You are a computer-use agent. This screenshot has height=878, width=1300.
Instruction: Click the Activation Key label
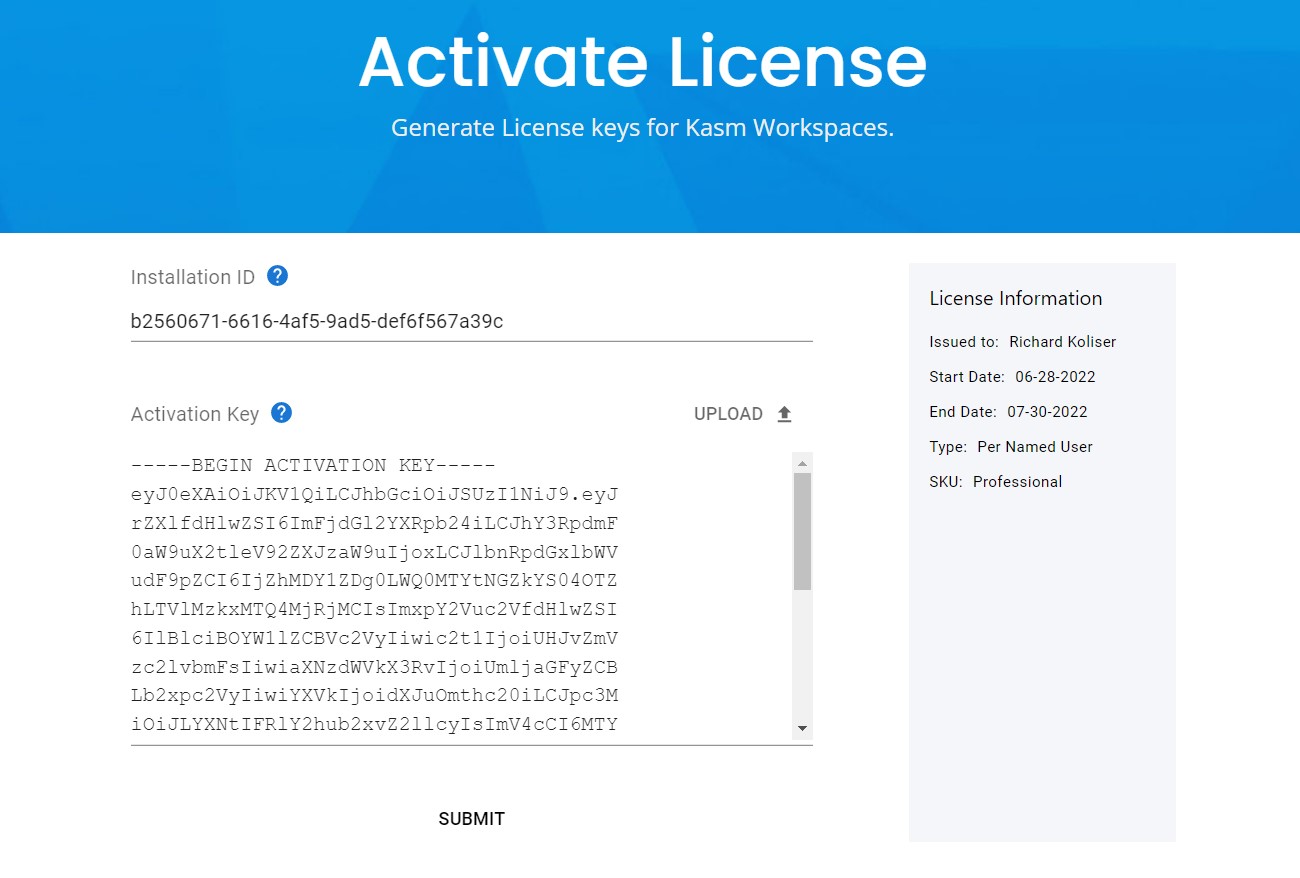(195, 414)
